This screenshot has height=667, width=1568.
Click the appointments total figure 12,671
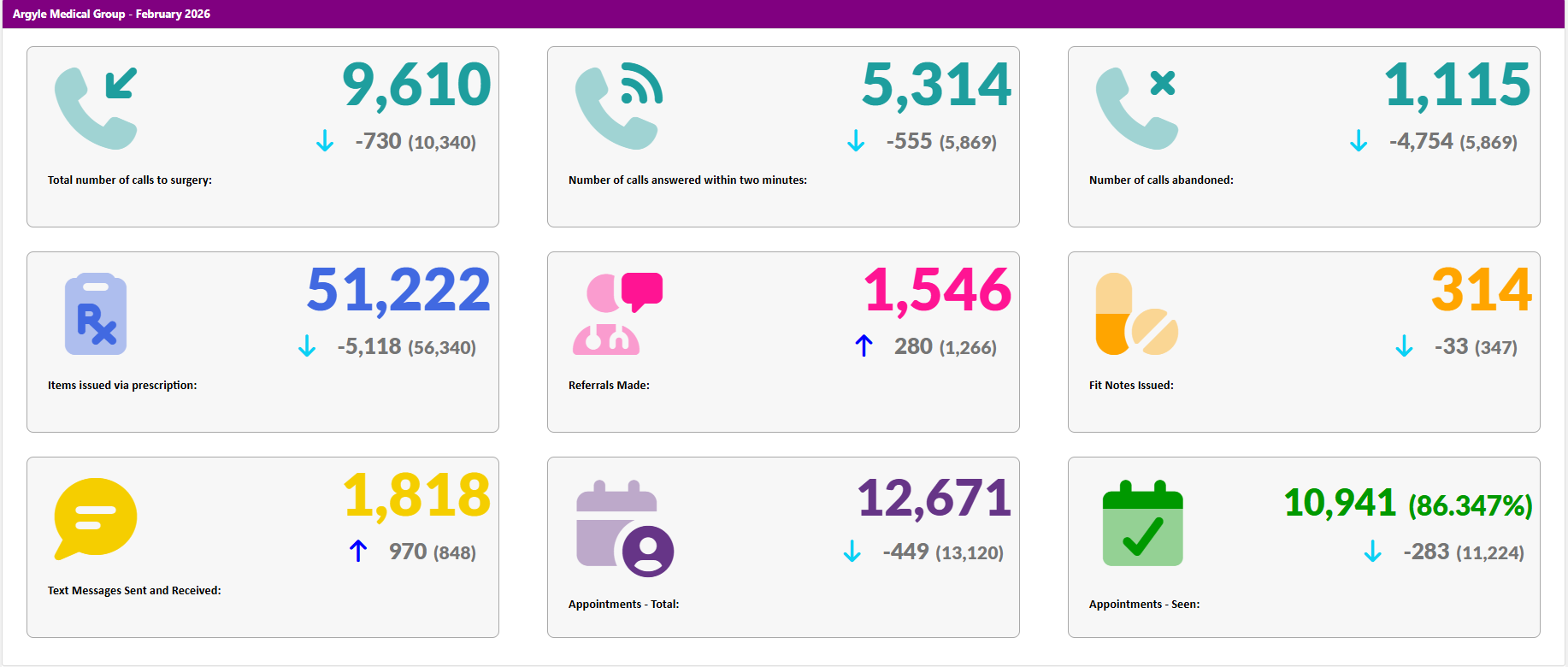pyautogui.click(x=934, y=498)
